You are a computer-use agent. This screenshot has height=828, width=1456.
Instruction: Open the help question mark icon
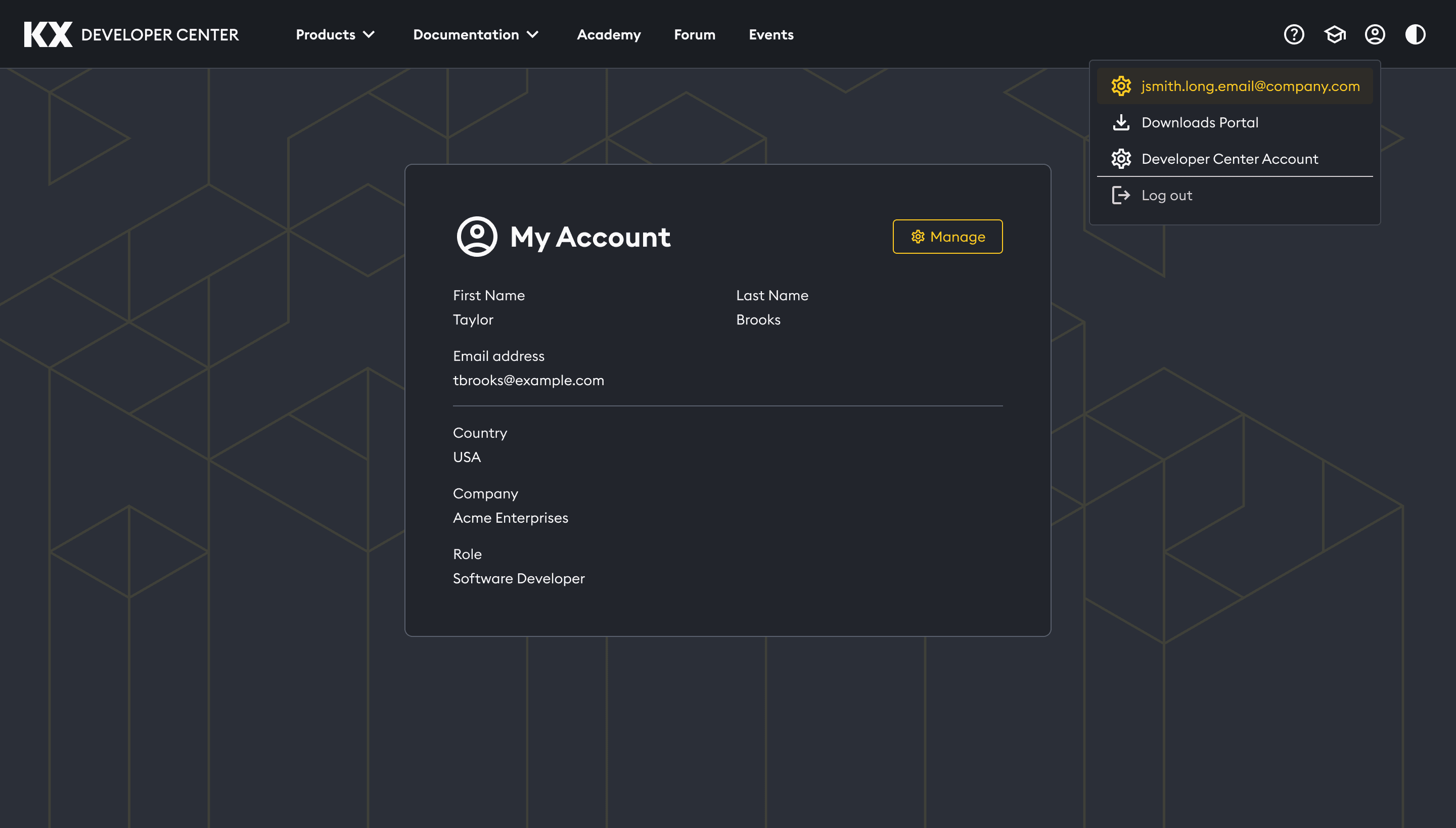coord(1294,34)
